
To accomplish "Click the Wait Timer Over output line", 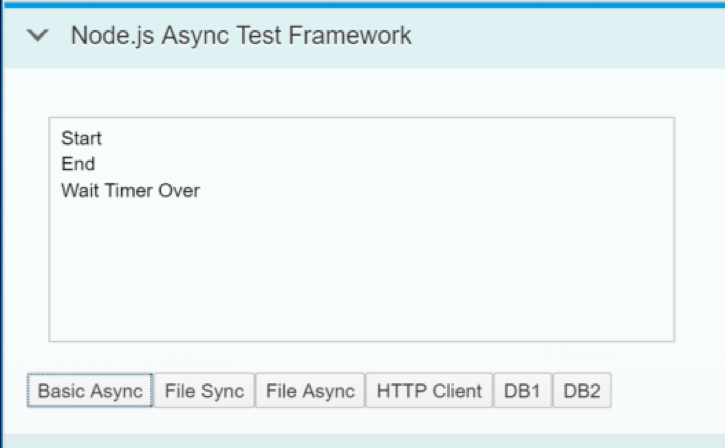I will click(130, 190).
